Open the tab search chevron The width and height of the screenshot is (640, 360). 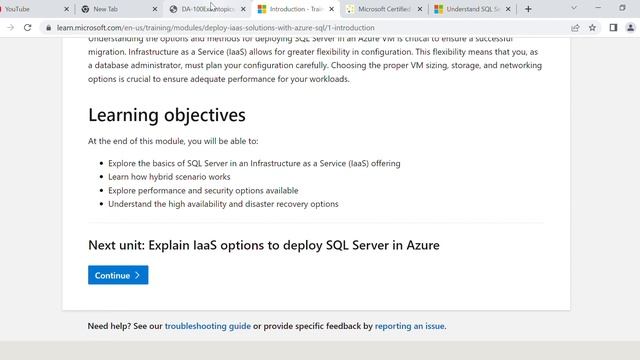574,8
